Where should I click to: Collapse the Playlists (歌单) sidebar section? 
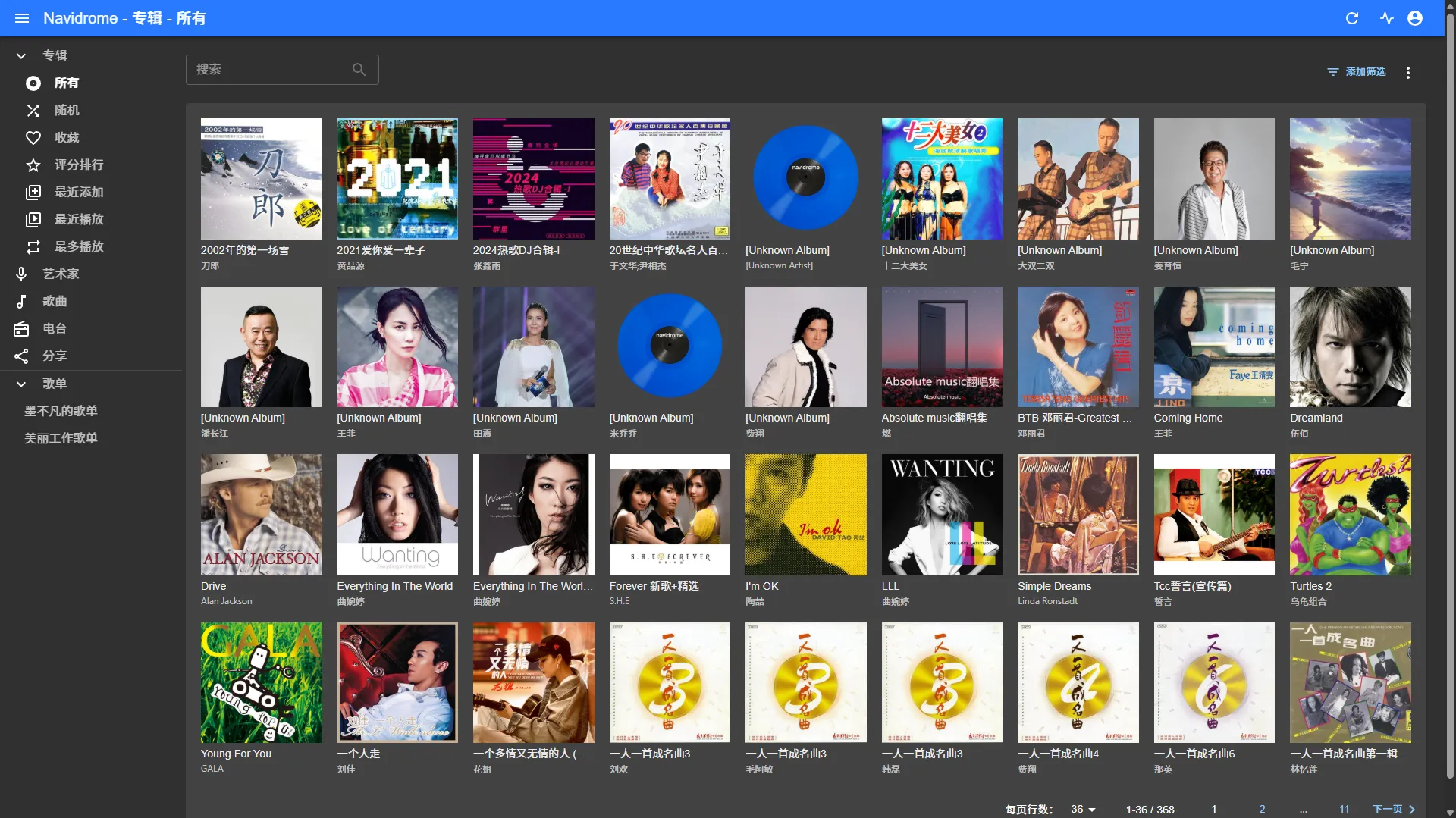pos(21,384)
